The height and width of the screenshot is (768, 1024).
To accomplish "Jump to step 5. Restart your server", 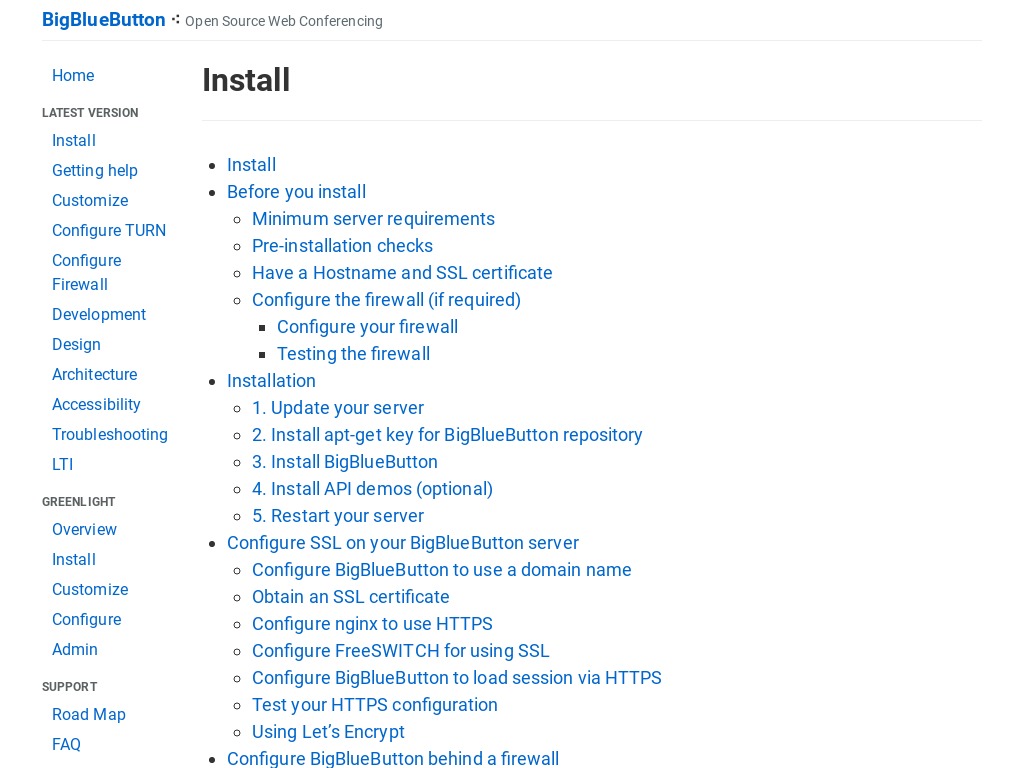I will coord(338,516).
